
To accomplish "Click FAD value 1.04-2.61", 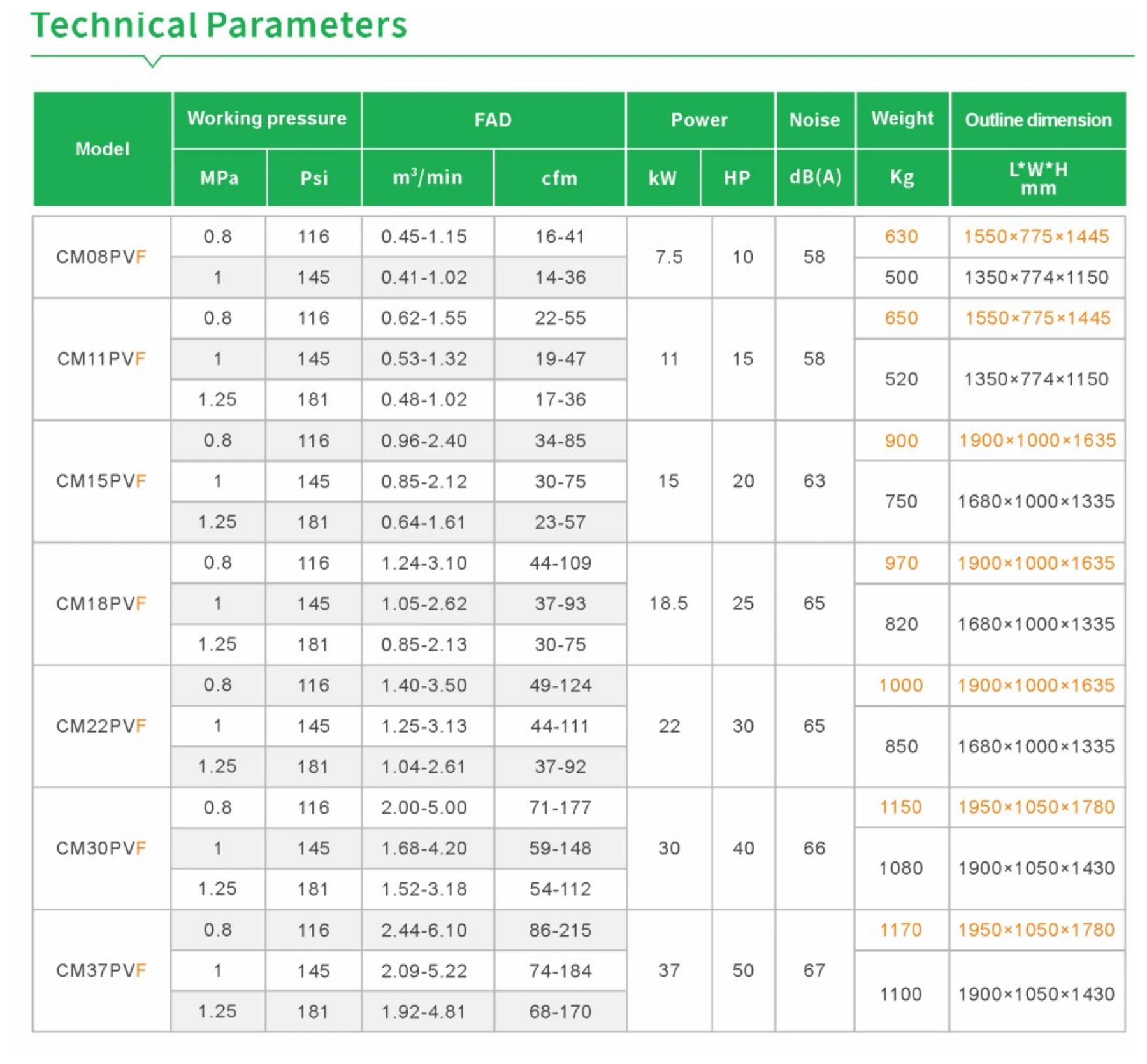I will pyautogui.click(x=424, y=766).
